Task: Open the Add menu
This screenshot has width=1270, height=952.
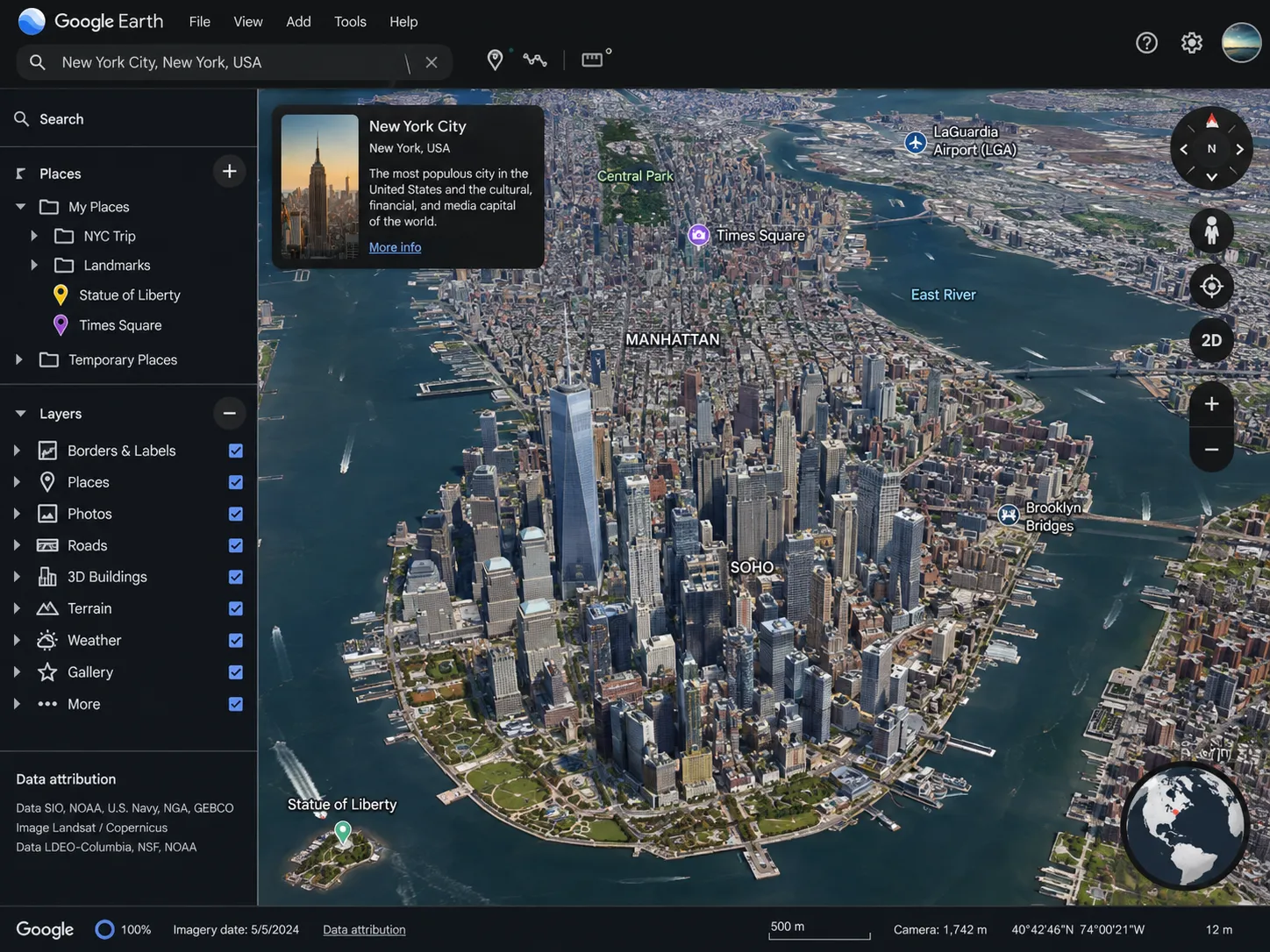Action: (298, 22)
